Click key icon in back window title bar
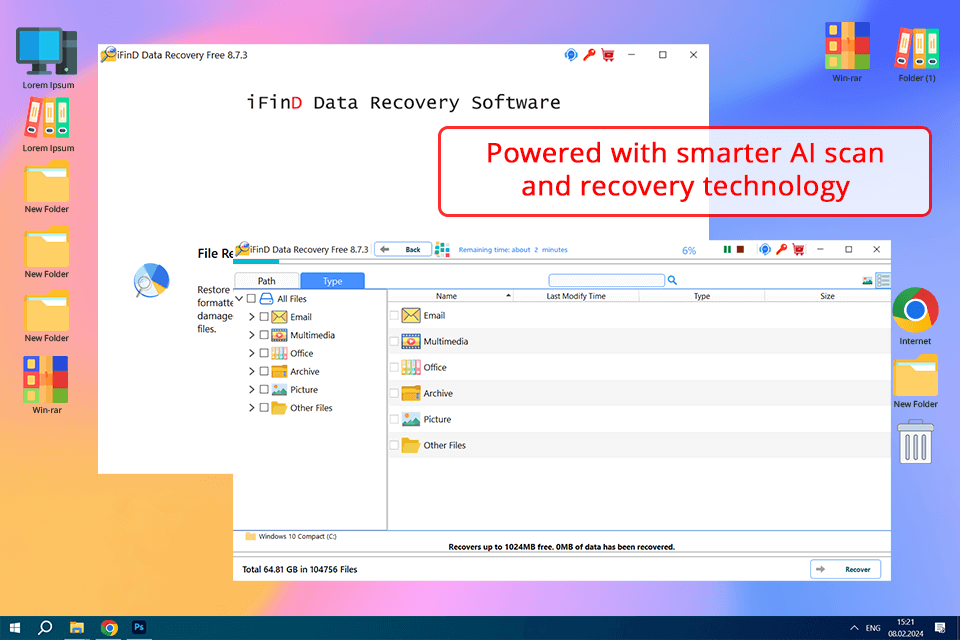Screen dimensions: 960x640 (589, 55)
